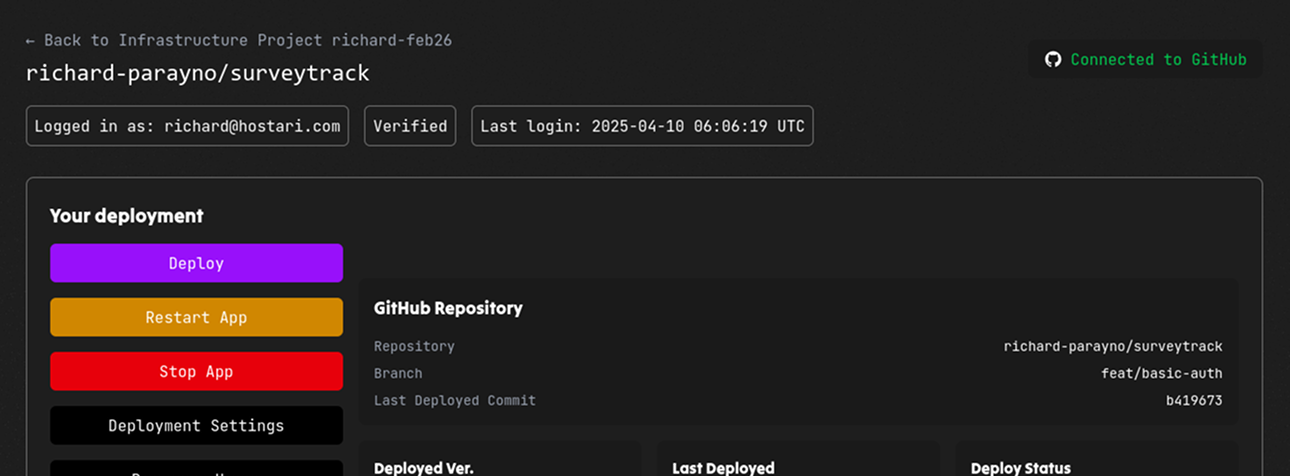The width and height of the screenshot is (1290, 476).
Task: Click the Connected to GitHub badge
Action: (1145, 59)
